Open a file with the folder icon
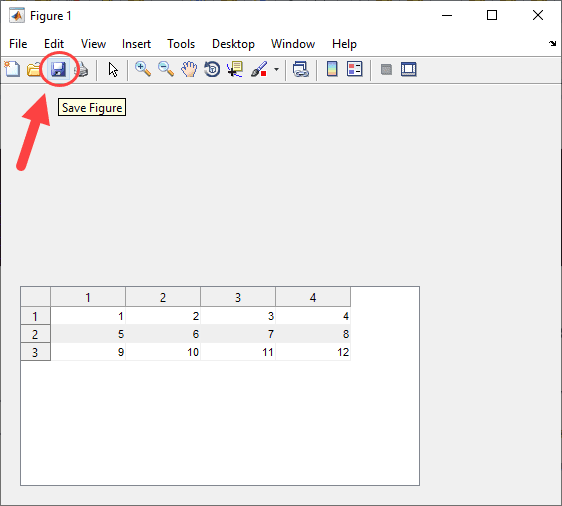This screenshot has height=506, width=562. (34, 69)
